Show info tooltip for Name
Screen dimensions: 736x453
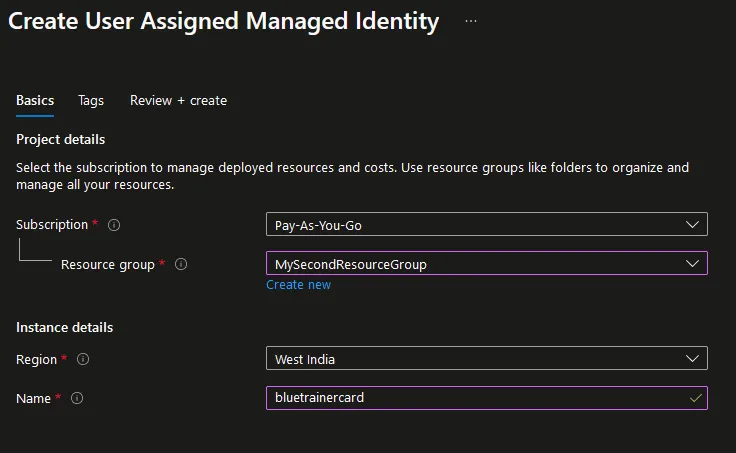click(77, 398)
